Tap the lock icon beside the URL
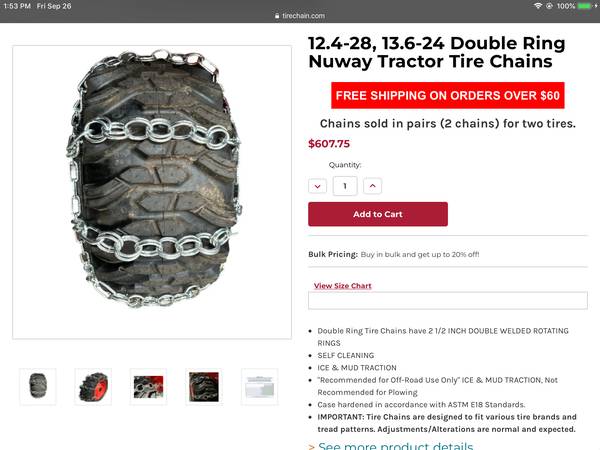Image resolution: width=600 pixels, height=450 pixels. click(x=277, y=16)
